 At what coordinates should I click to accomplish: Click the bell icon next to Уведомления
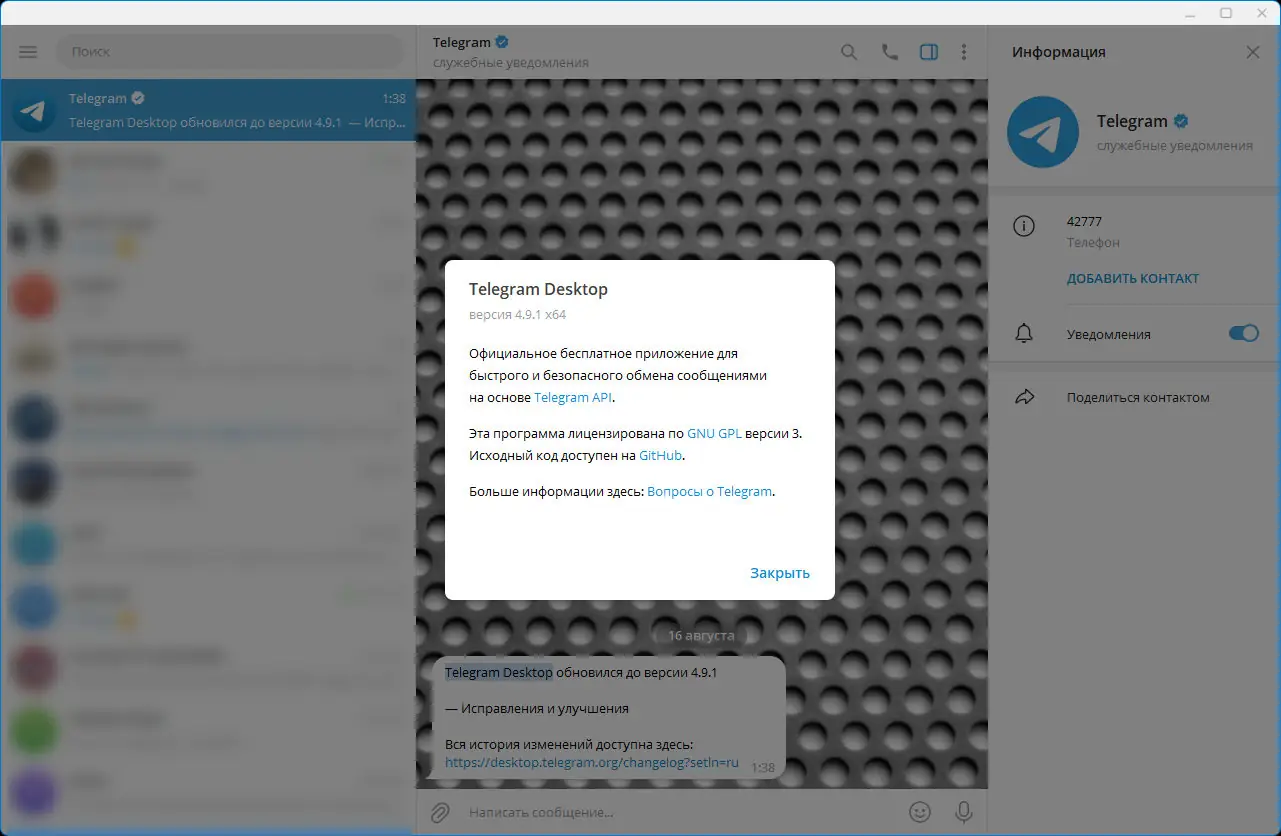1024,334
